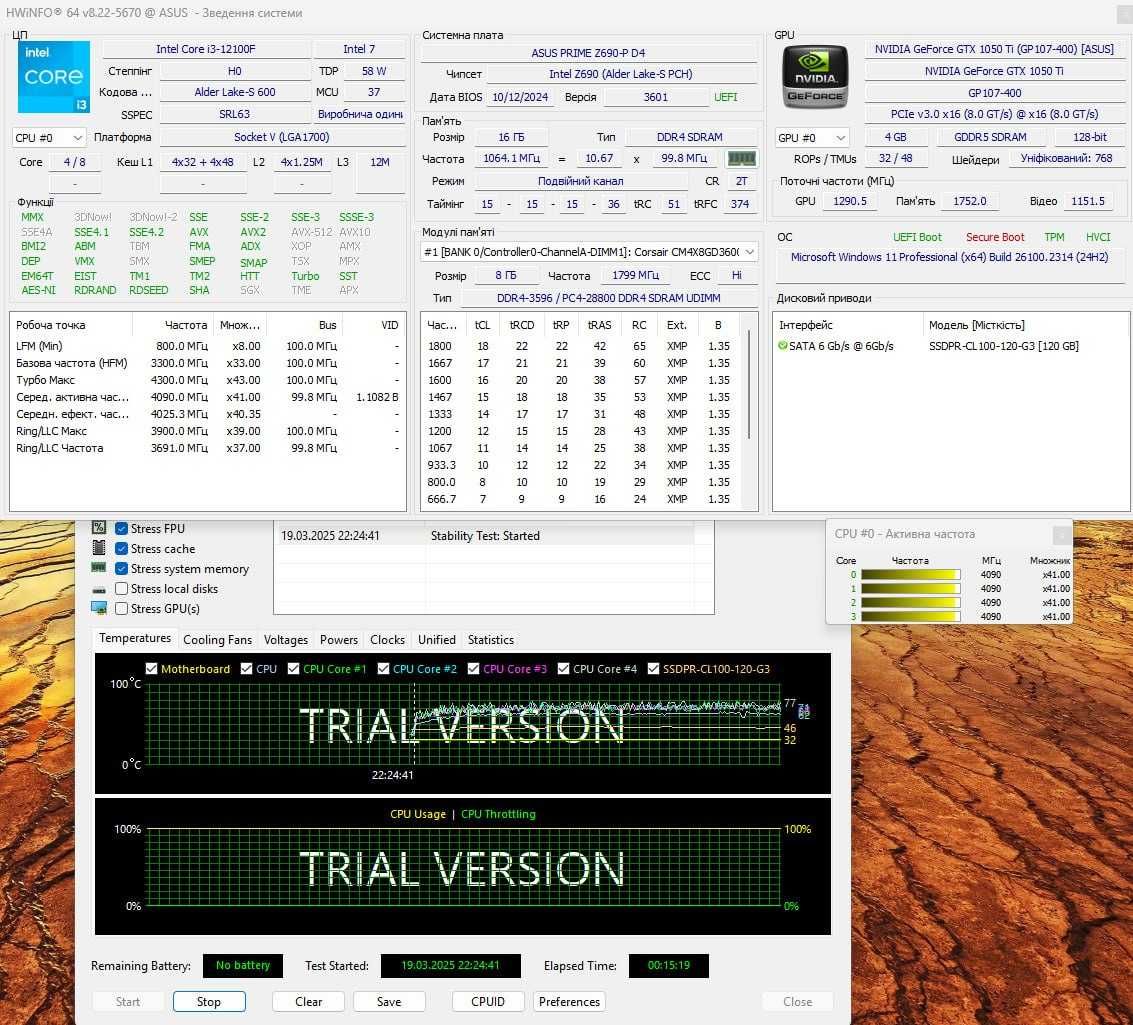Click the NVIDIA GeForce logo

coord(815,77)
